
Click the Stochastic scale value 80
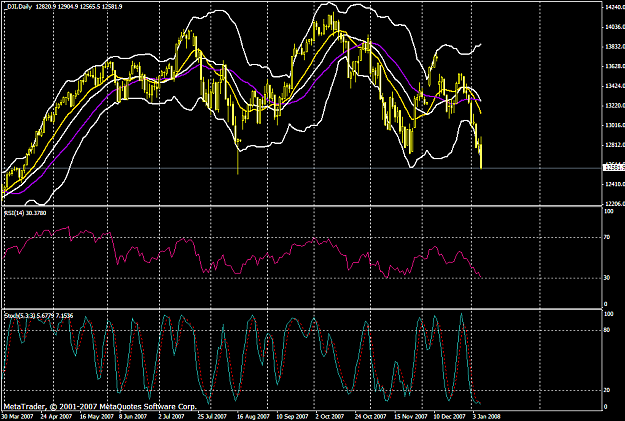click(x=607, y=330)
